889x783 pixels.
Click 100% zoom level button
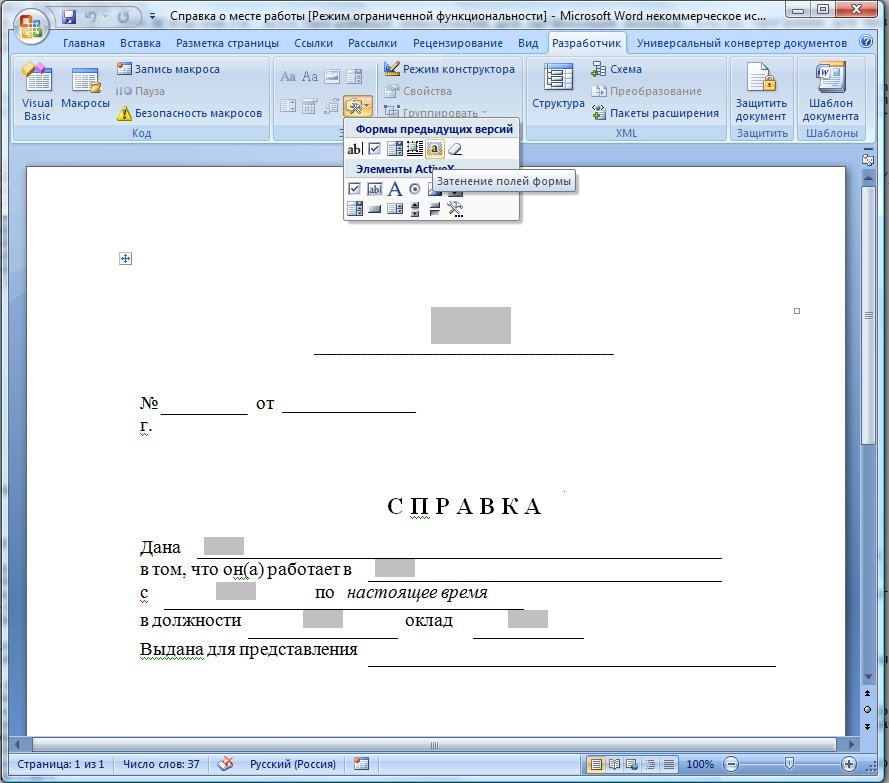pyautogui.click(x=700, y=764)
